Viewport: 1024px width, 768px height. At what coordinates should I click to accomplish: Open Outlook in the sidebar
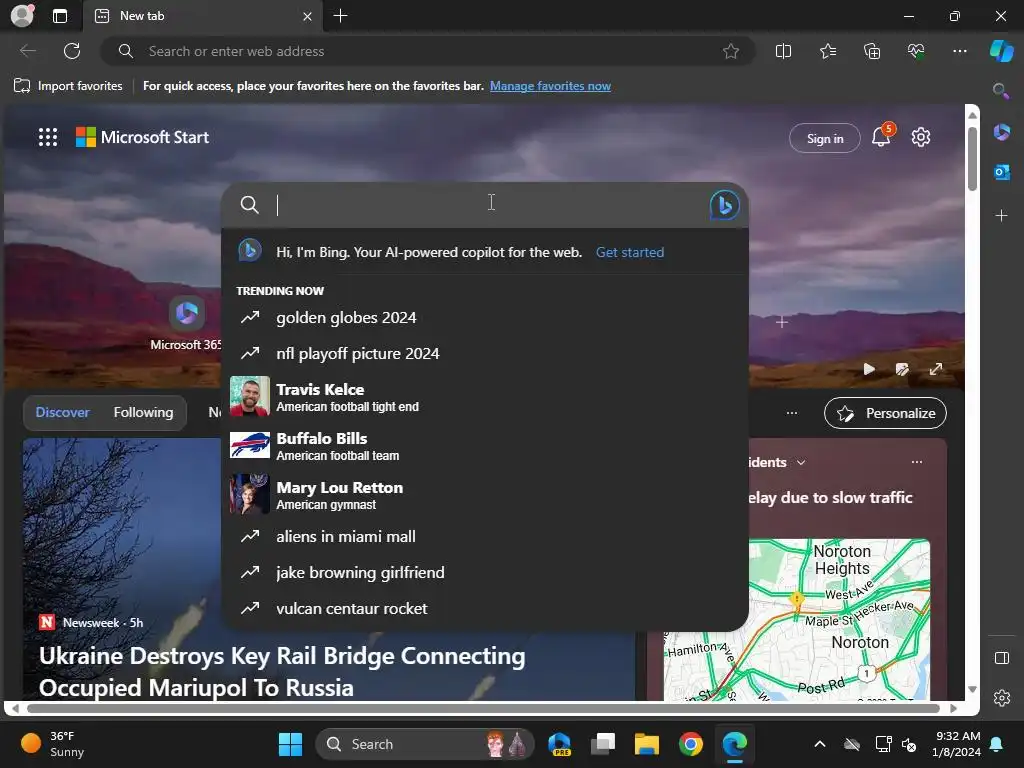point(1001,172)
